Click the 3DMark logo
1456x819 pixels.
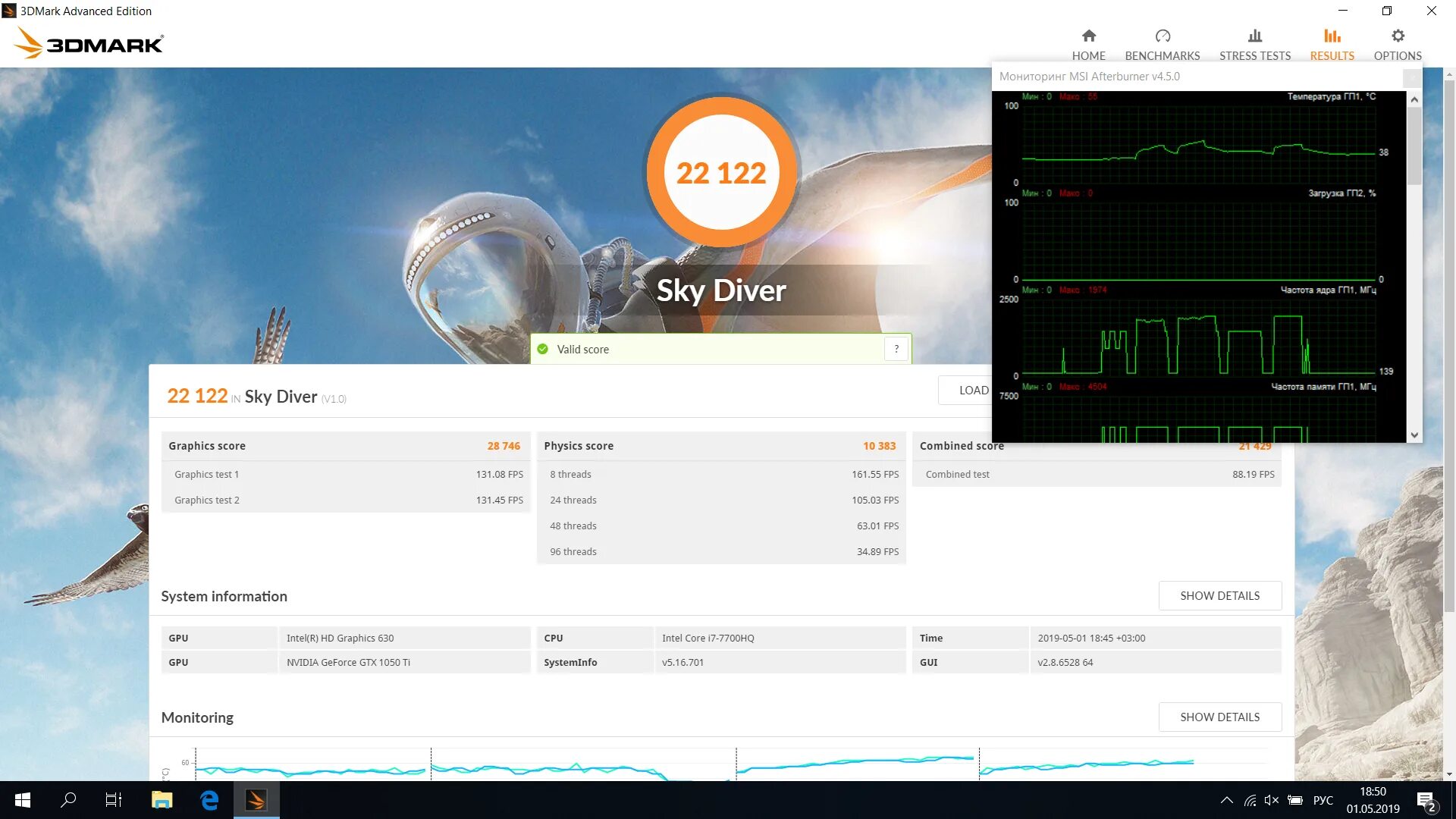pyautogui.click(x=89, y=43)
